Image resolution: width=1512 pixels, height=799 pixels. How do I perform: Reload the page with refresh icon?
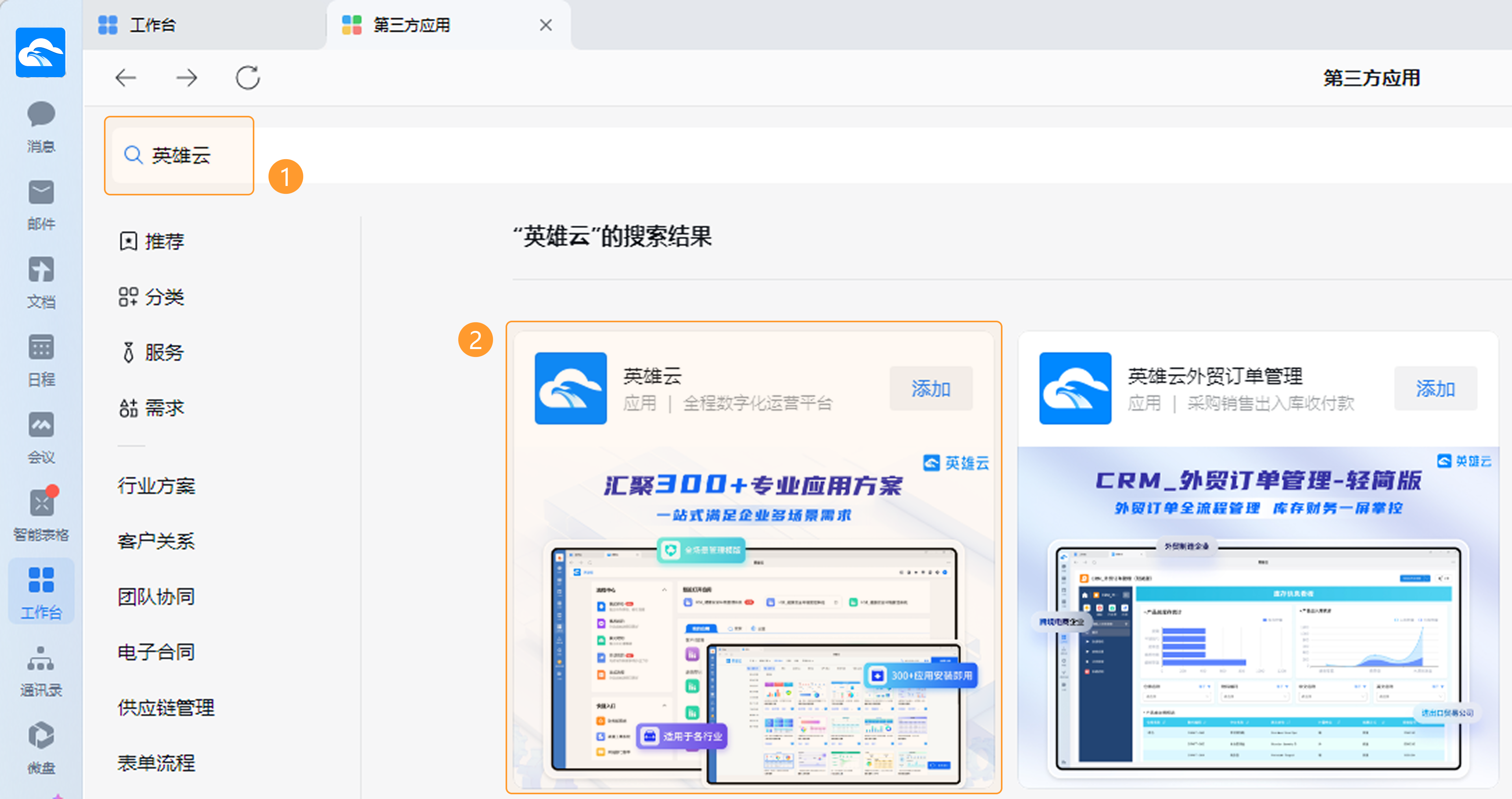point(248,78)
